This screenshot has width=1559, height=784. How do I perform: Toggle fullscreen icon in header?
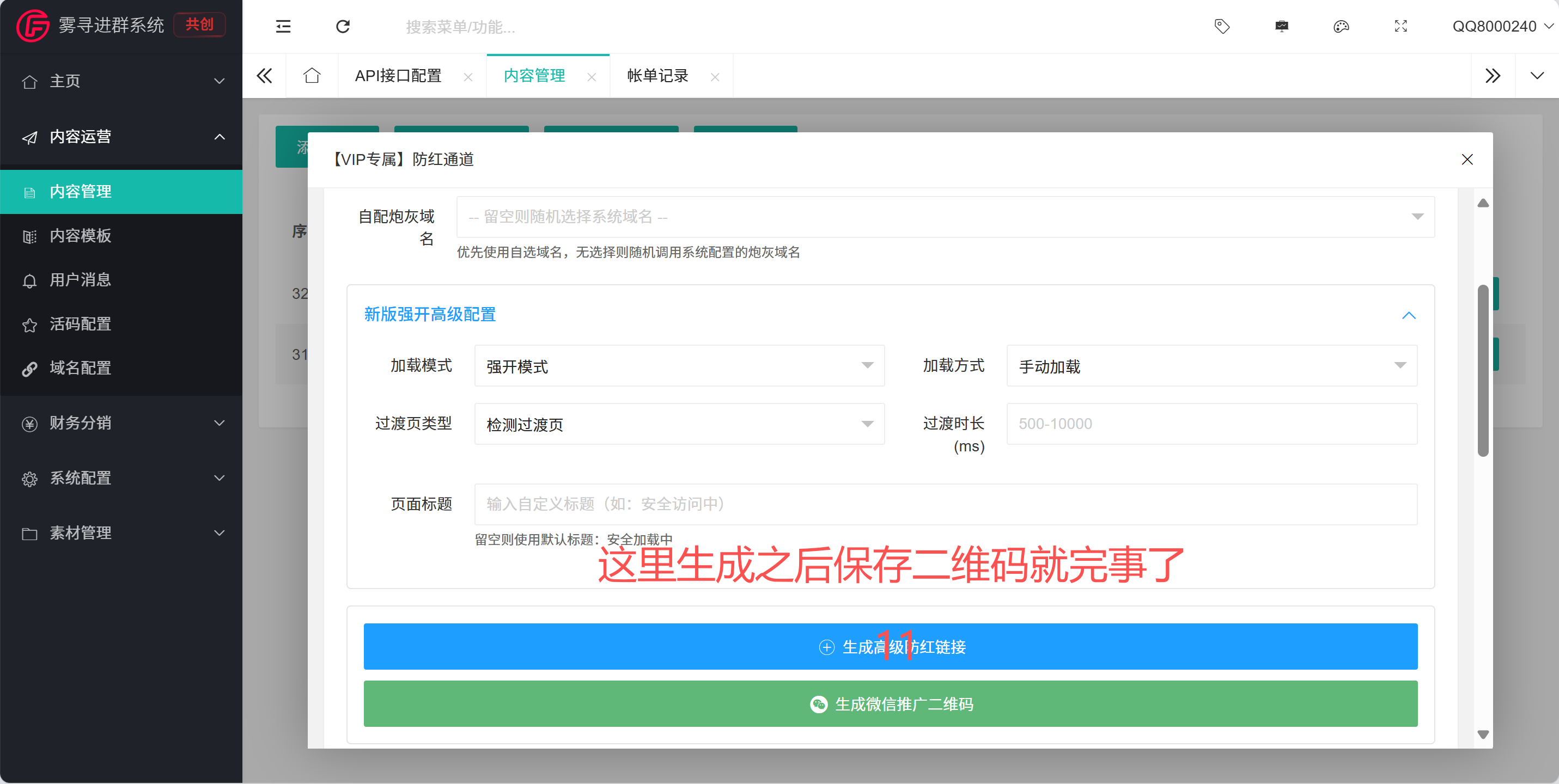pyautogui.click(x=1401, y=27)
